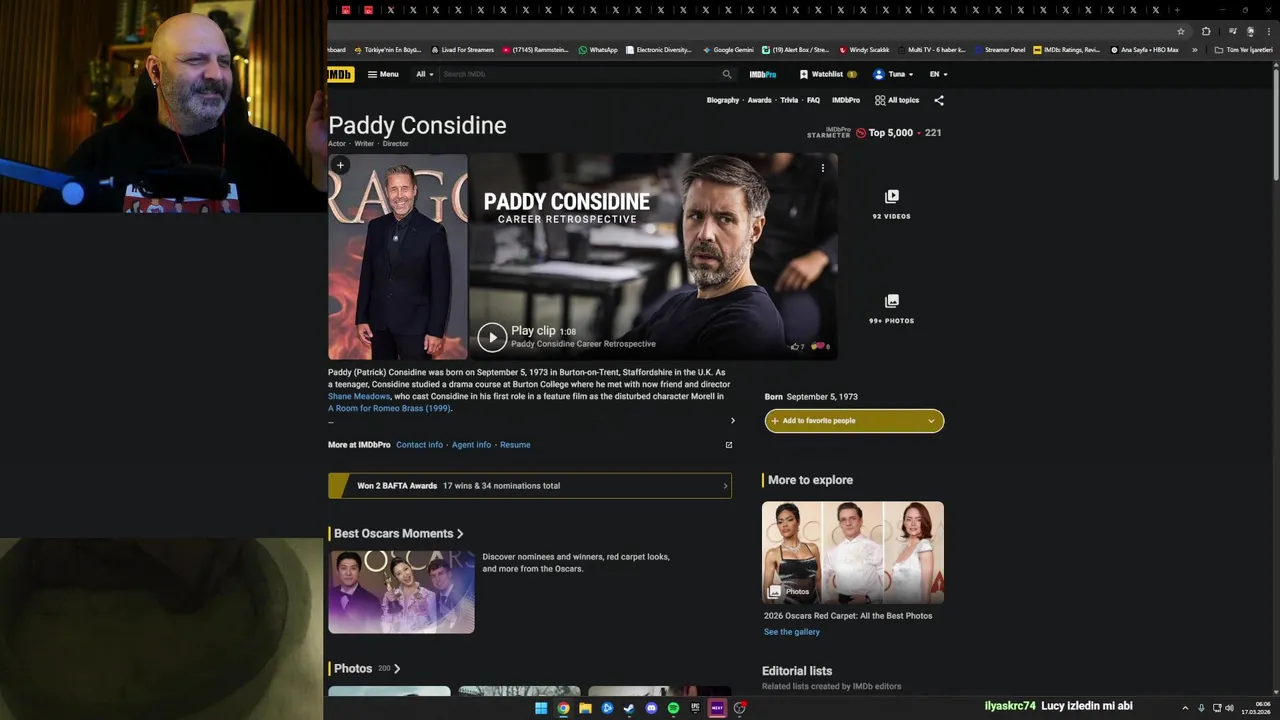This screenshot has width=1280, height=720.
Task: Open Steam from the taskbar
Action: (629, 708)
